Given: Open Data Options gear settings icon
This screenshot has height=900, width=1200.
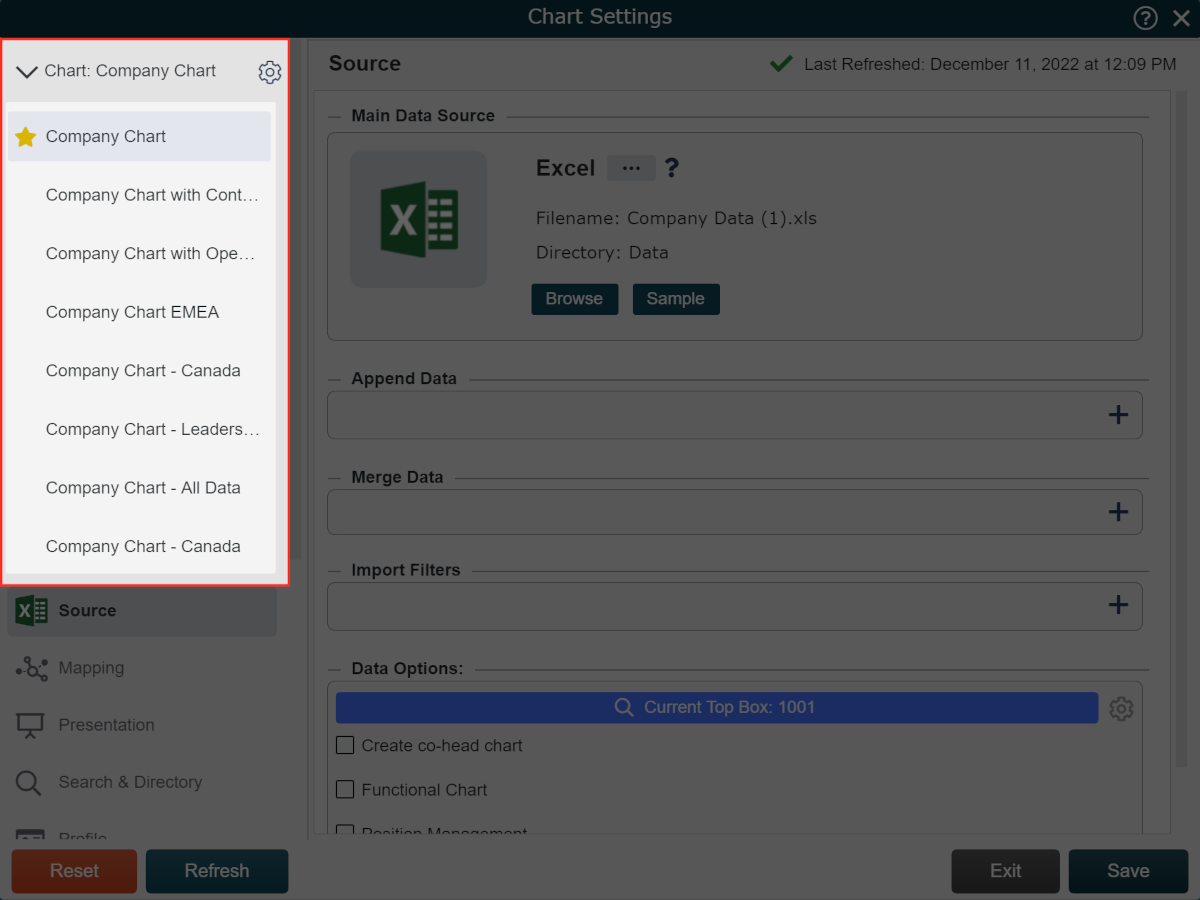Looking at the screenshot, I should click(1121, 709).
